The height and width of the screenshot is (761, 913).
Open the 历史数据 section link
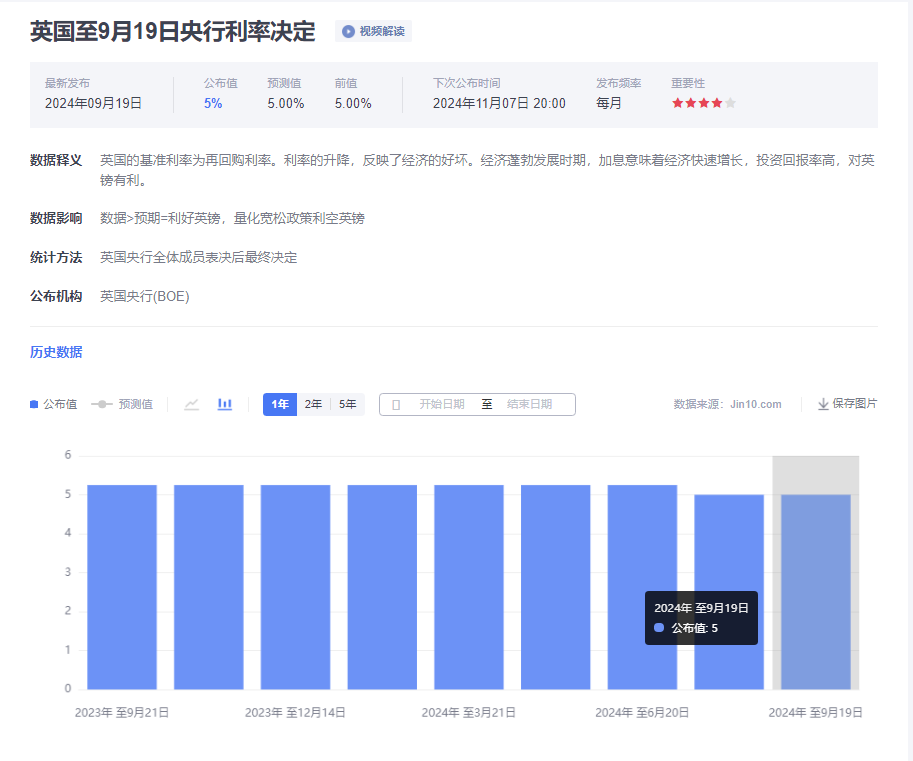(56, 352)
